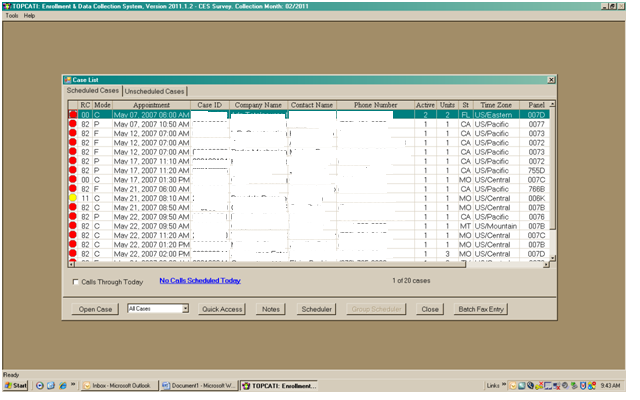Sort the list by Appointment column header
This screenshot has width=640, height=400.
pyautogui.click(x=152, y=104)
